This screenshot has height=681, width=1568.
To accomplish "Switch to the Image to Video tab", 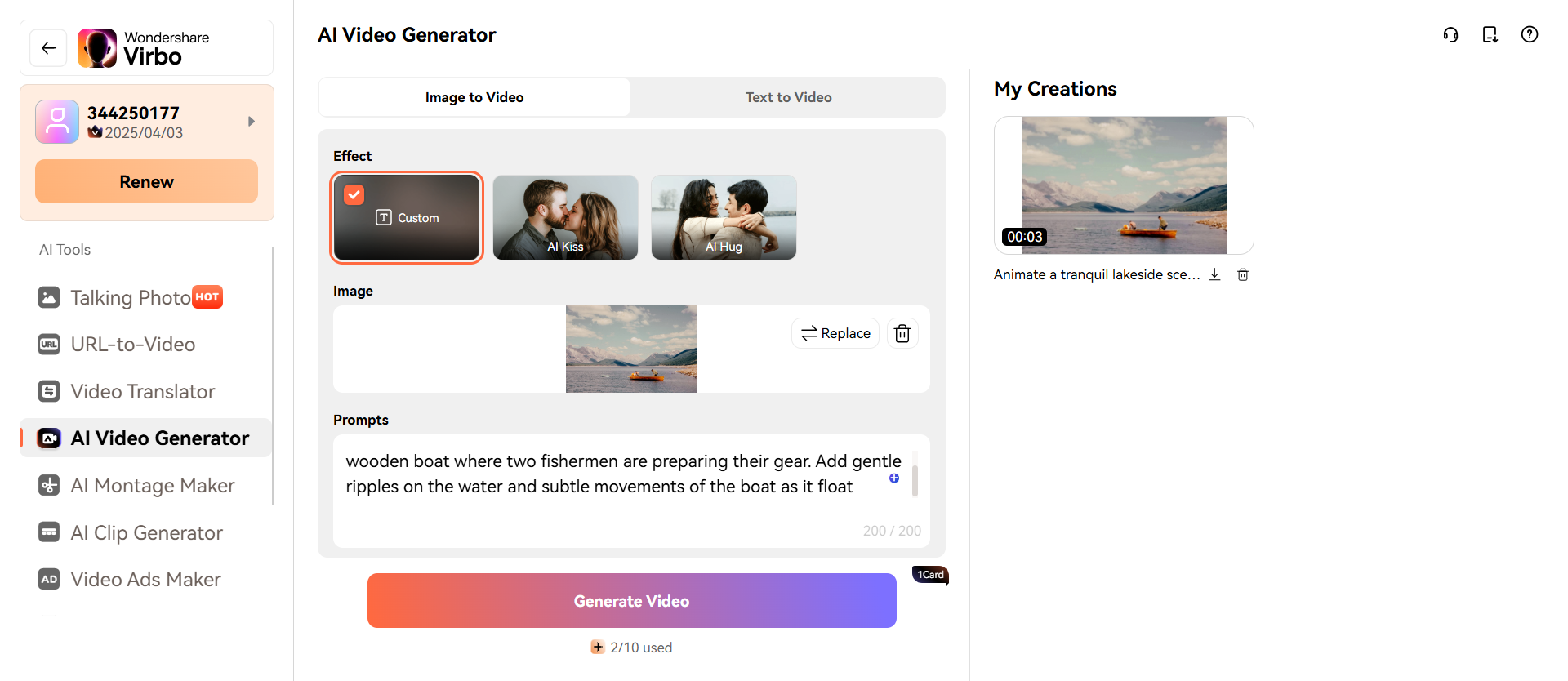I will coord(474,97).
